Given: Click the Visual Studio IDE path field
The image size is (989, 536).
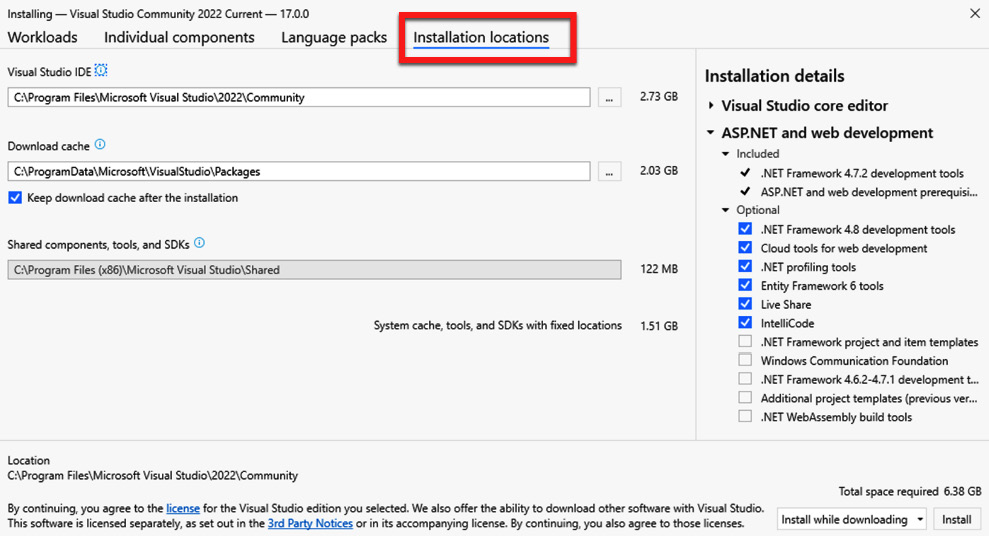Looking at the screenshot, I should pyautogui.click(x=299, y=98).
